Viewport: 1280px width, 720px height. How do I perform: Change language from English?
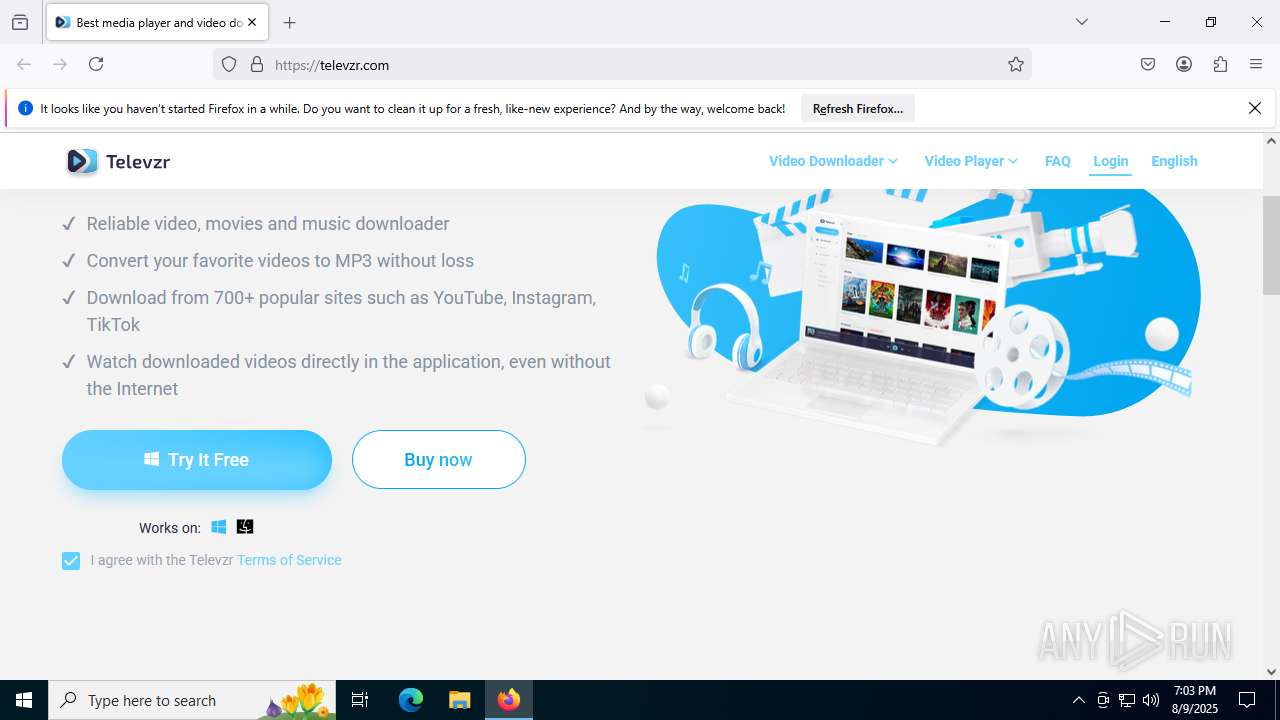coord(1174,161)
